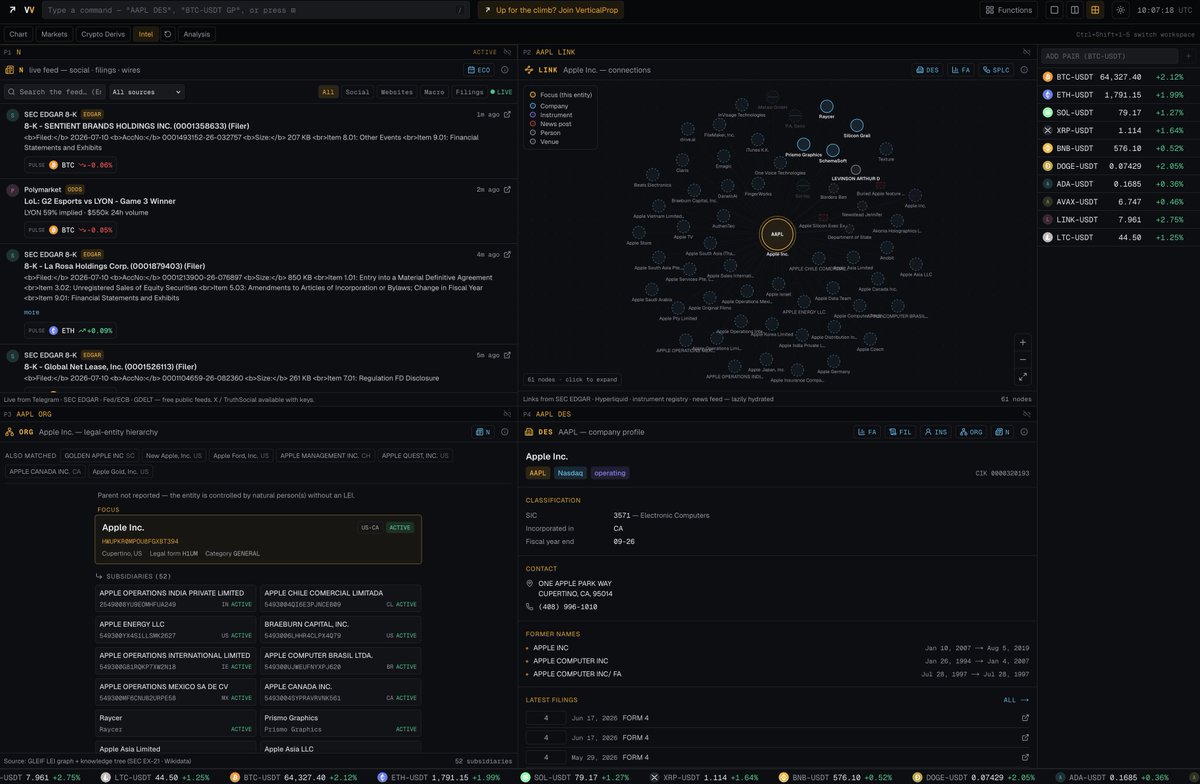This screenshot has height=784, width=1200.
Task: Switch to the Crypto Derivs tab
Action: [x=103, y=34]
